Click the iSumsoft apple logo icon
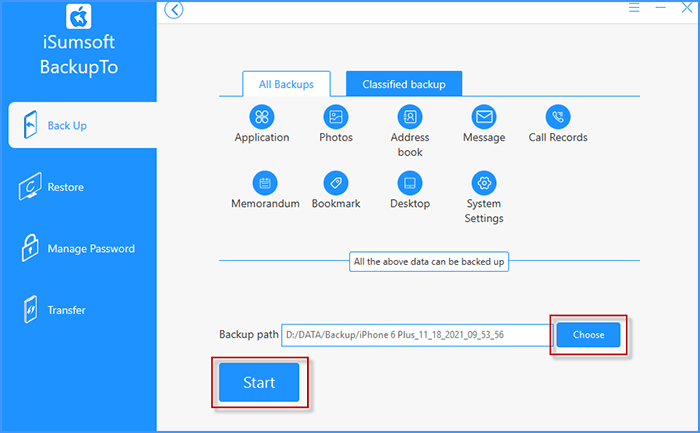This screenshot has height=433, width=700. (79, 16)
